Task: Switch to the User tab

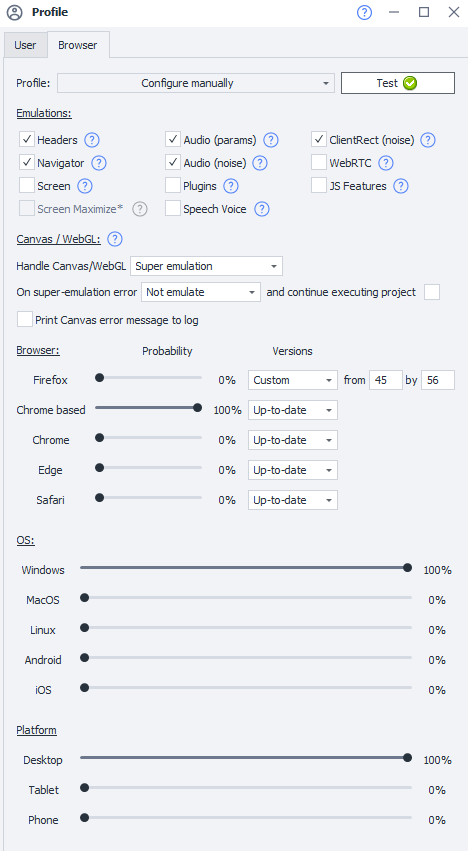Action: click(26, 45)
